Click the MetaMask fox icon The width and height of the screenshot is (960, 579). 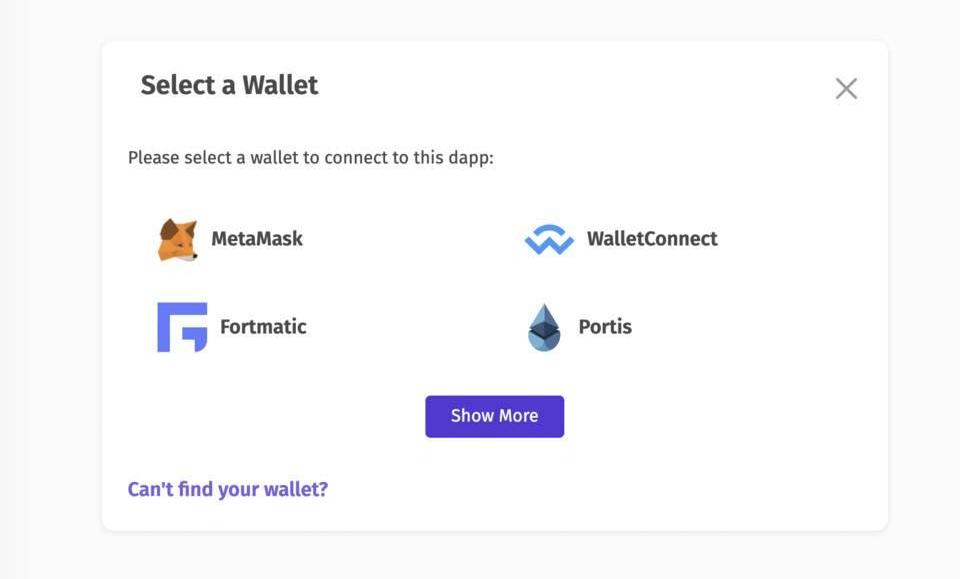(x=178, y=240)
